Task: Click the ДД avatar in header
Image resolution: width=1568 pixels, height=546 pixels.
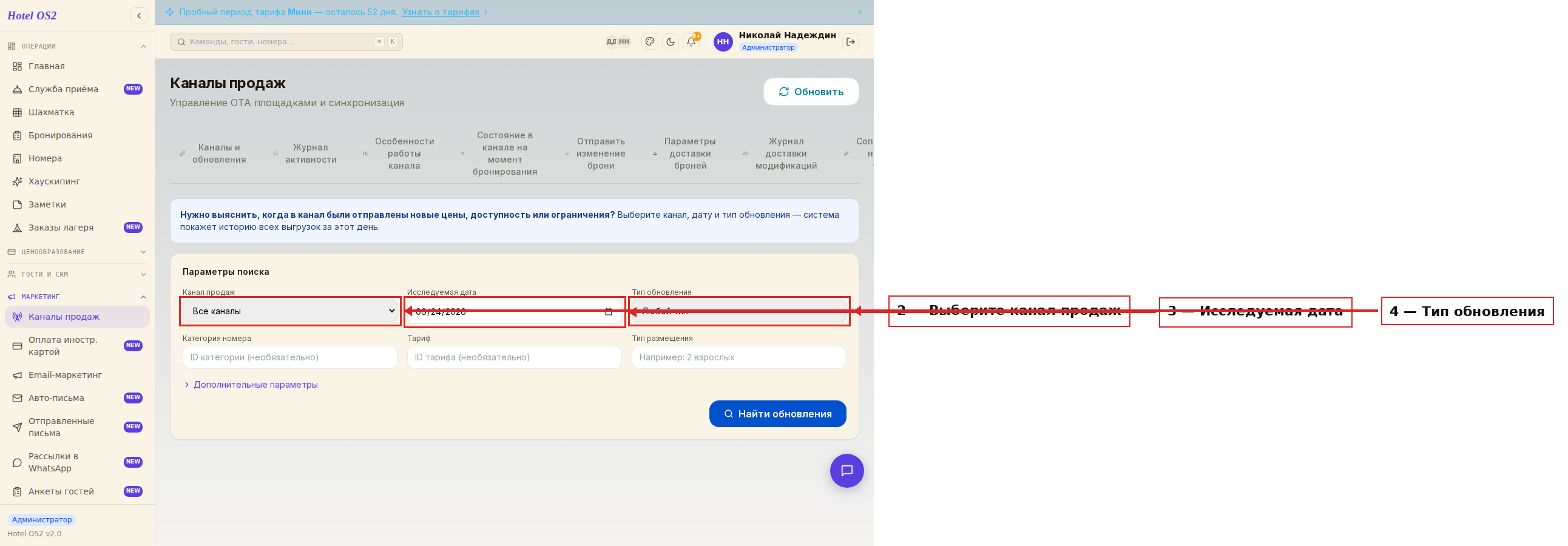Action: (611, 42)
